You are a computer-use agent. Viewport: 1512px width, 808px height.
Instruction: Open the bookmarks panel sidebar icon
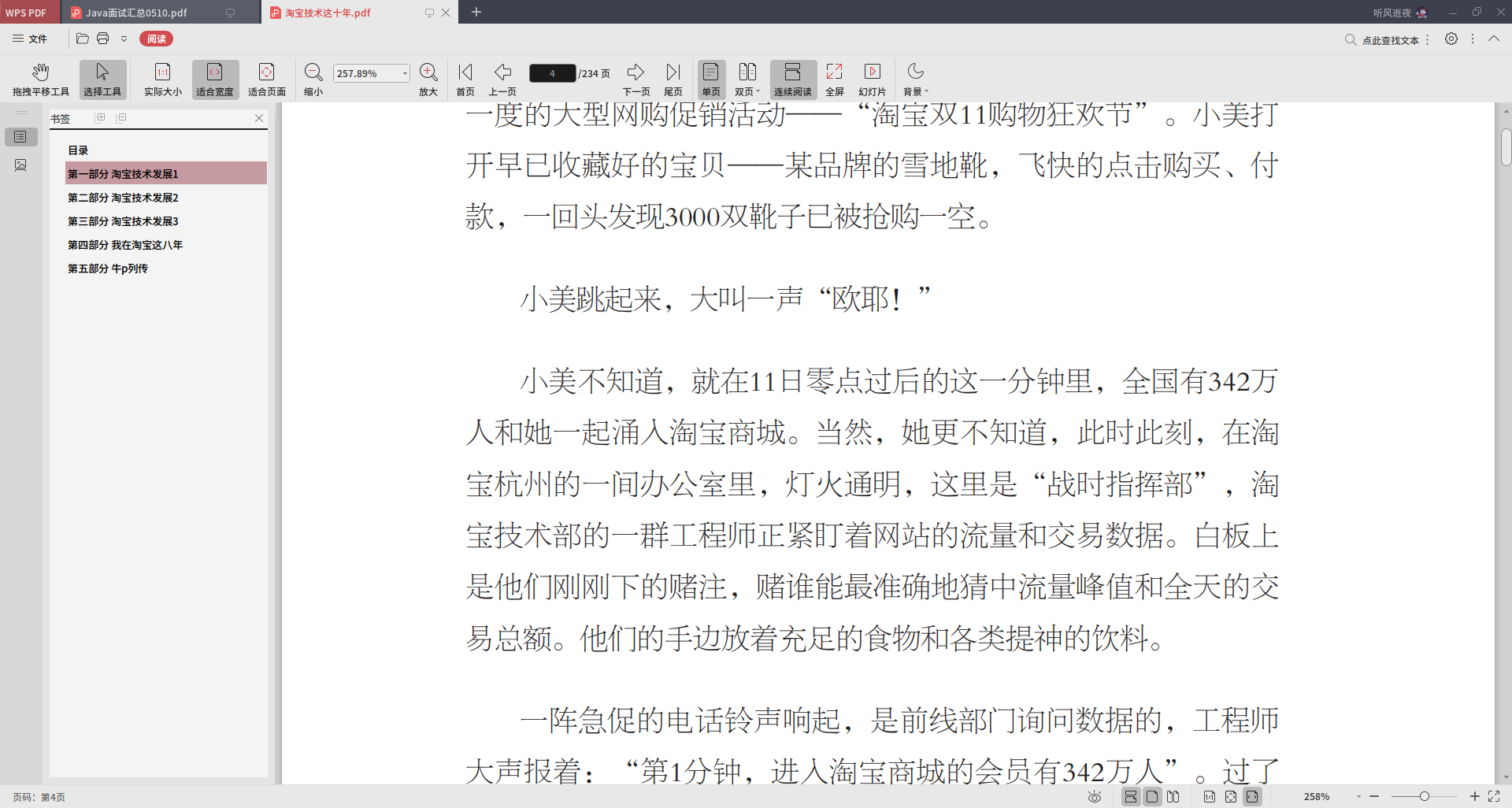(20, 137)
